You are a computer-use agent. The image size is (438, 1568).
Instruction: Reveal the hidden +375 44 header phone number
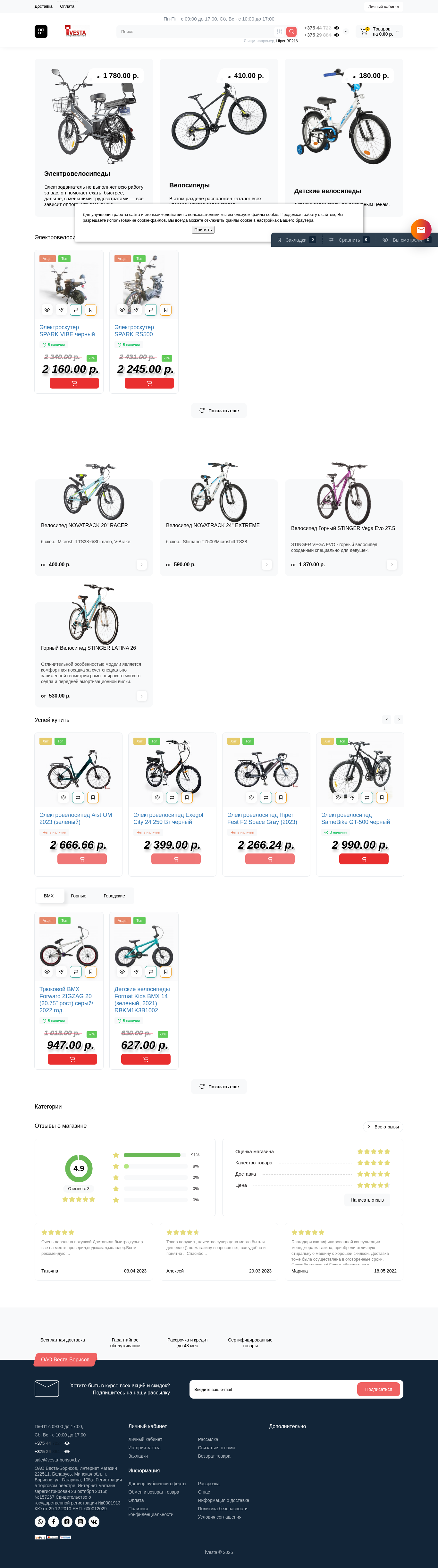click(x=336, y=28)
